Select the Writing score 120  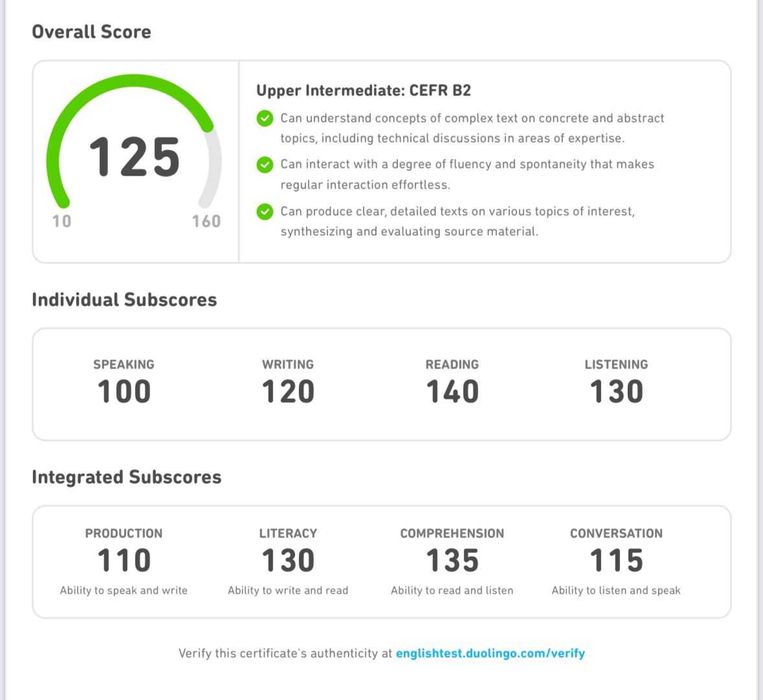tap(288, 392)
